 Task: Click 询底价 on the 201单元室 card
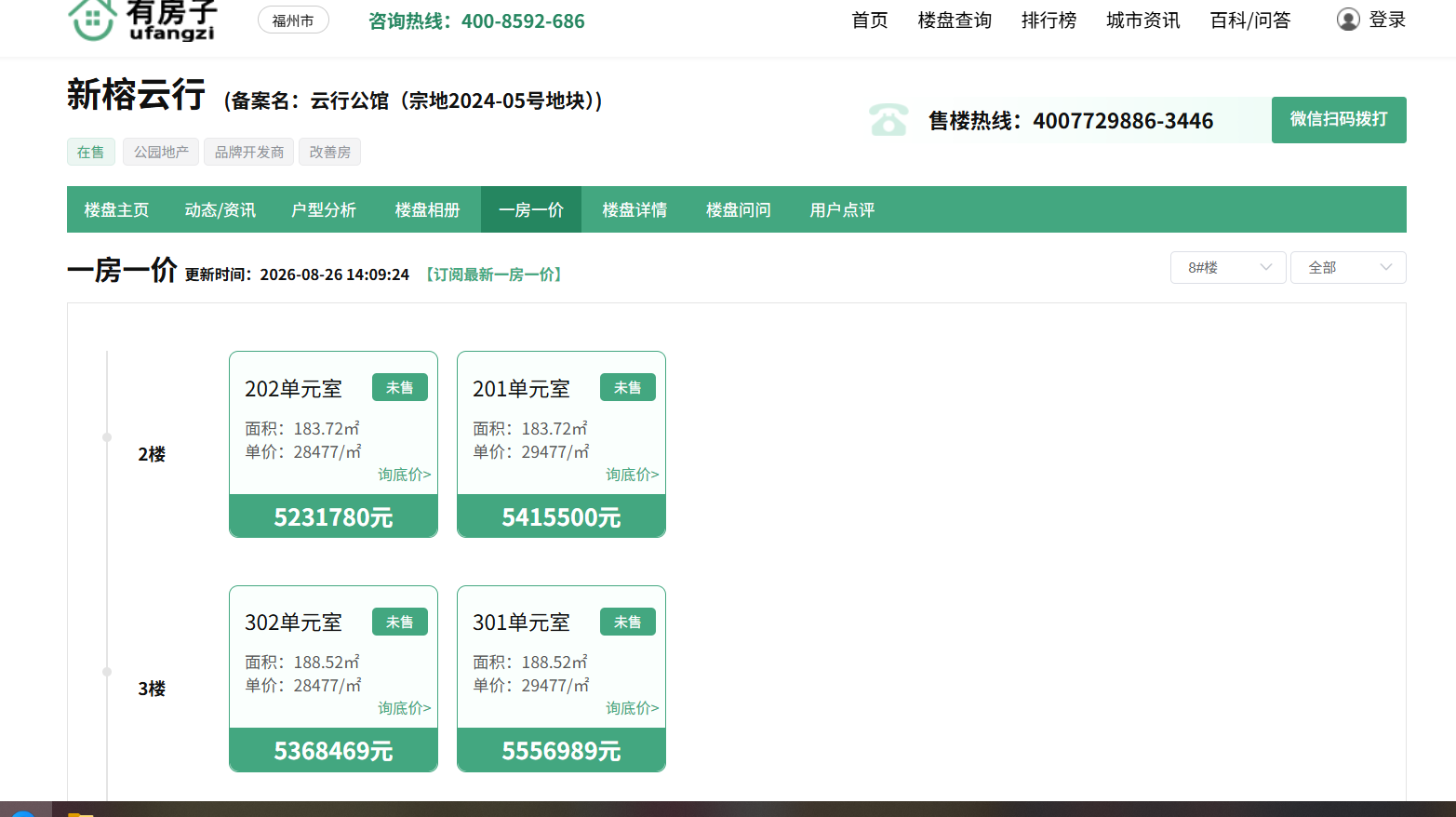click(x=633, y=475)
